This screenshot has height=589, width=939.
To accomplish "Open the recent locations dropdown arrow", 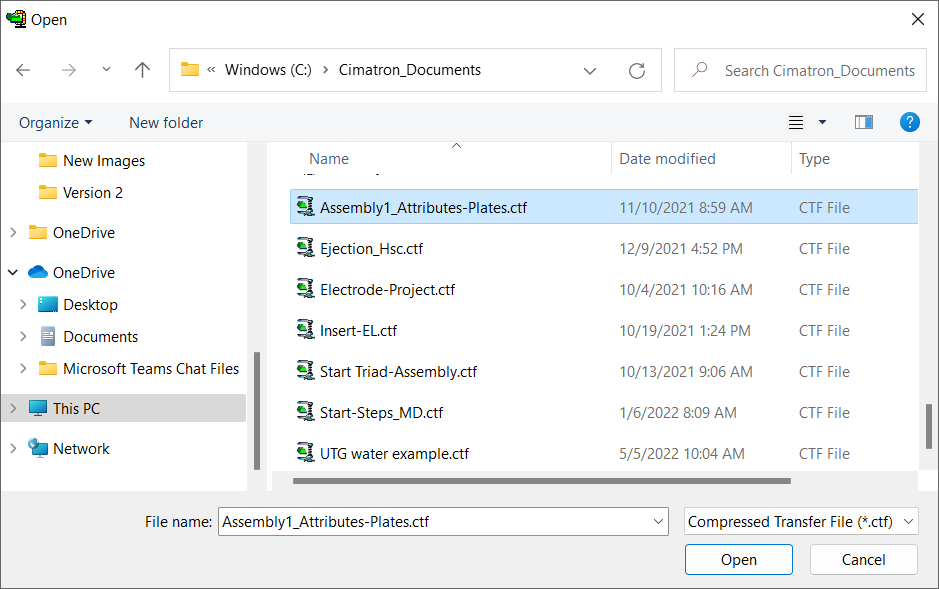I will (106, 69).
